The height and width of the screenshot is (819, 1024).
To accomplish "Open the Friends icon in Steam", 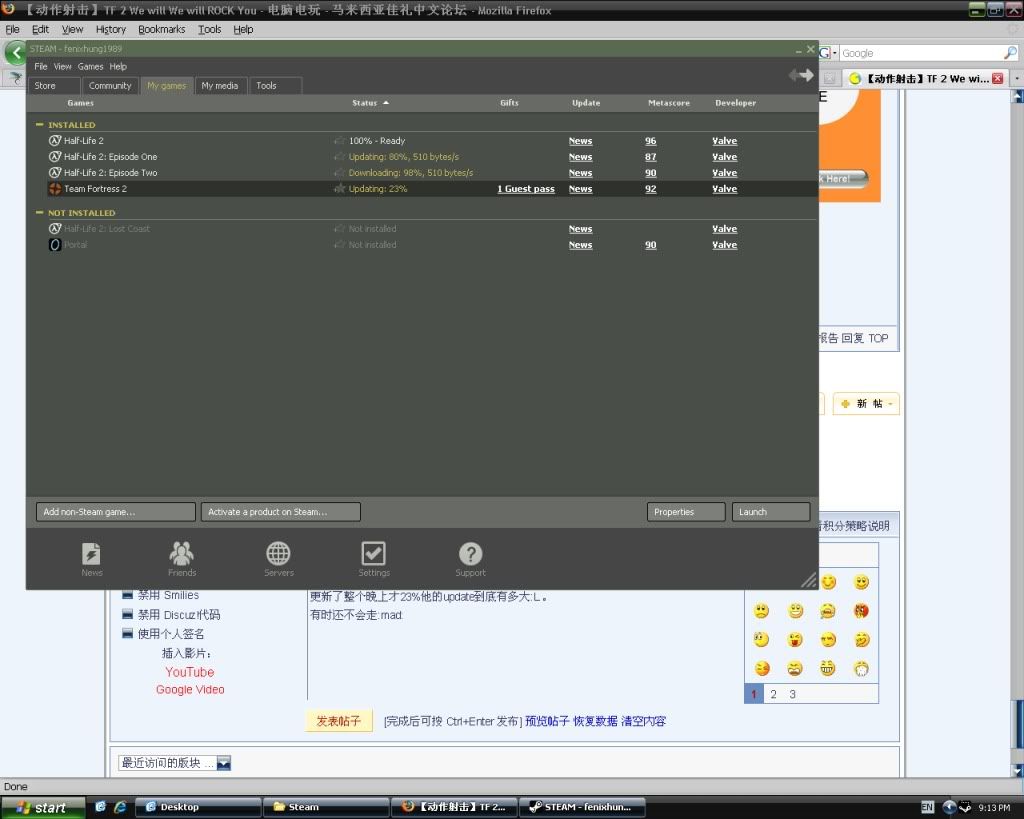I will pyautogui.click(x=182, y=559).
